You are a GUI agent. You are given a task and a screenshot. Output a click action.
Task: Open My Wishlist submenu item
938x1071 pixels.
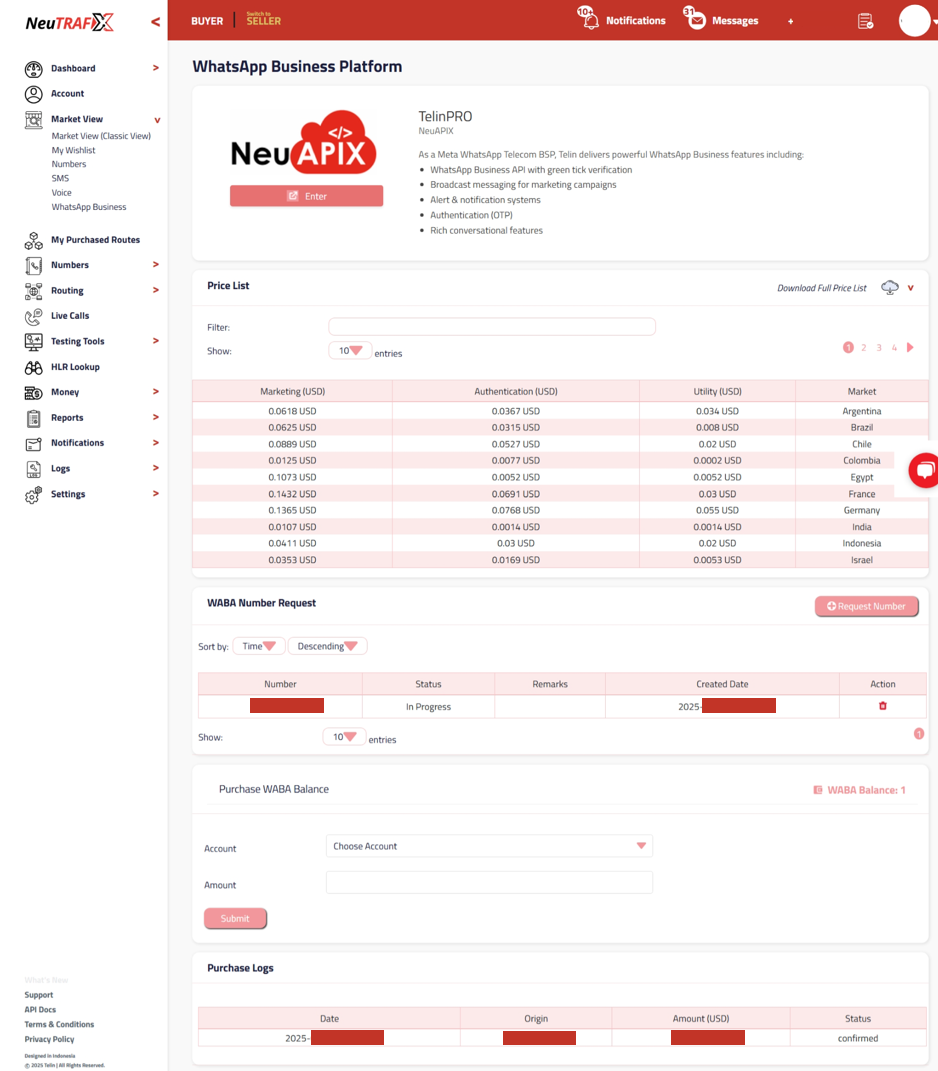pyautogui.click(x=73, y=150)
